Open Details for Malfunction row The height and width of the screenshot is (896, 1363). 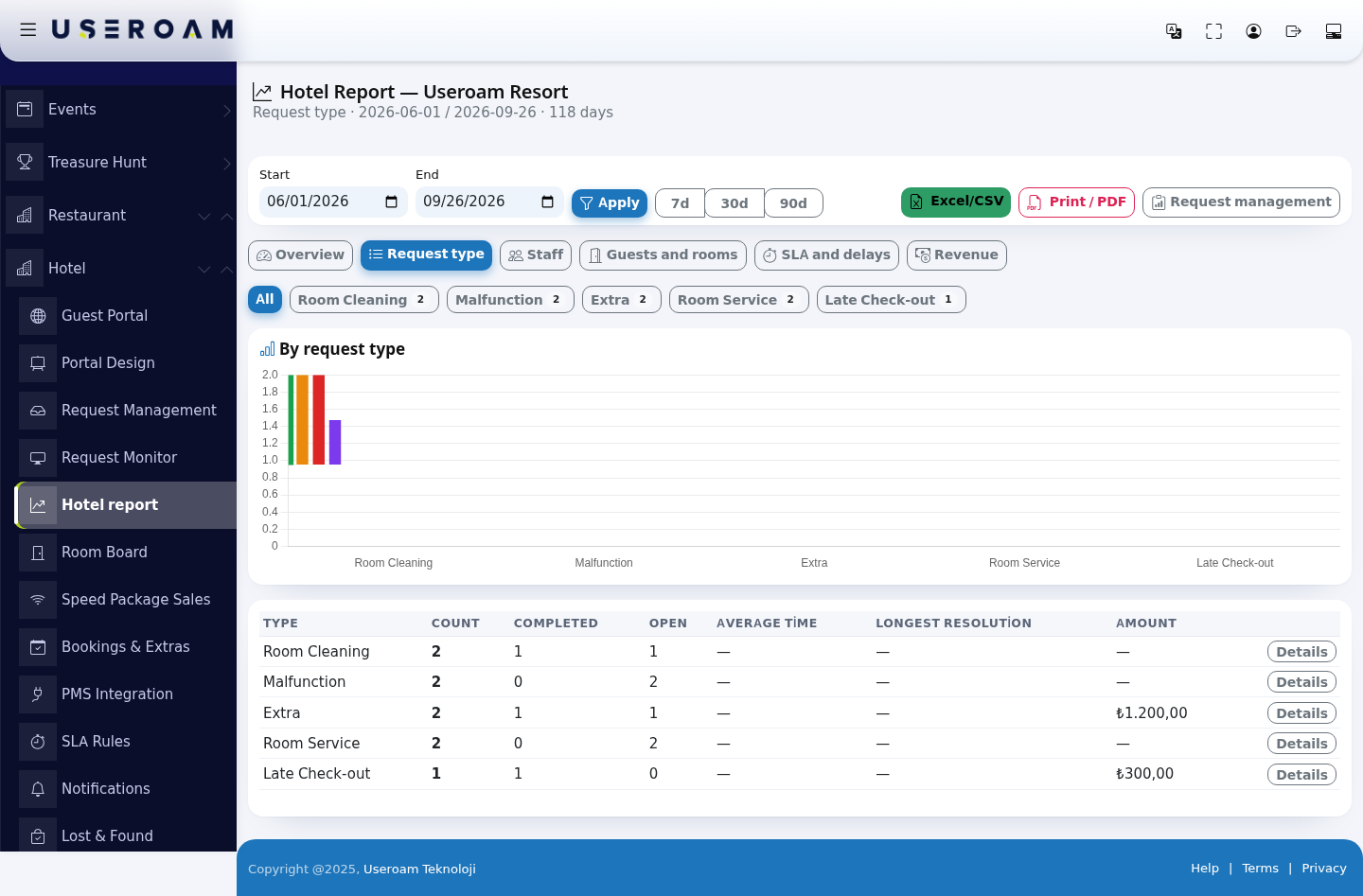click(1301, 682)
